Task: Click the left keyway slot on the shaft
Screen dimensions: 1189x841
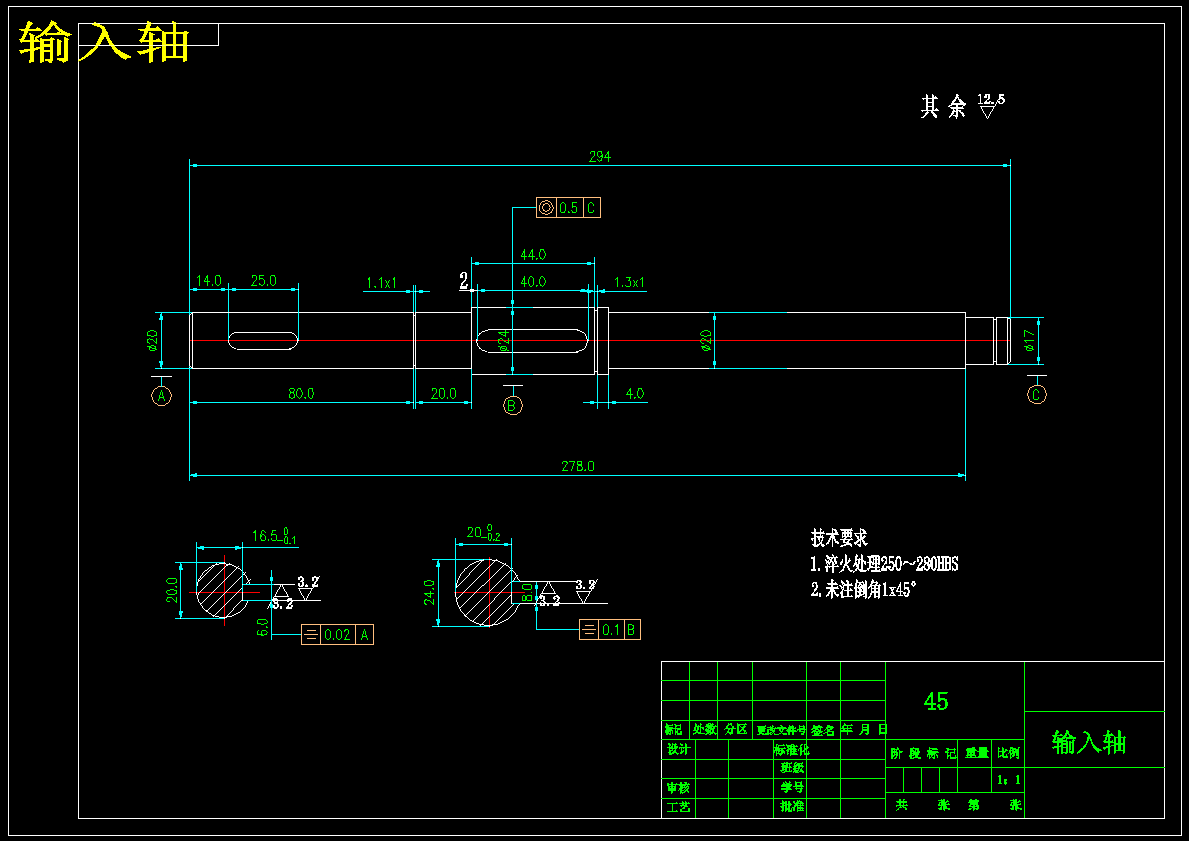Action: 263,340
